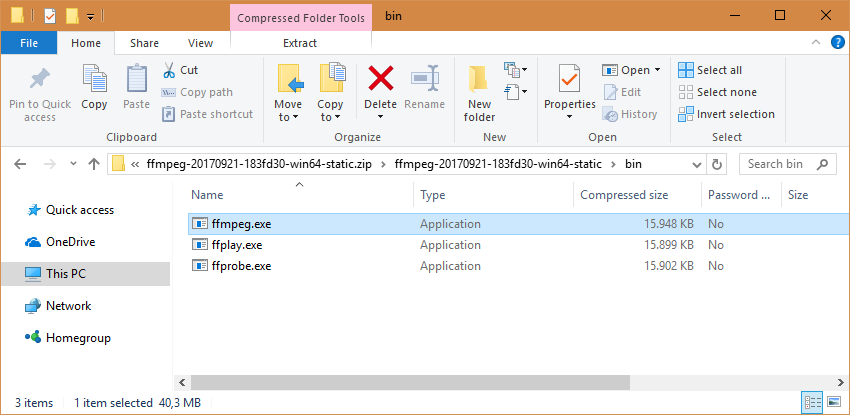This screenshot has height=415, width=850.
Task: Click Pin to Quick access icon
Action: (40, 80)
